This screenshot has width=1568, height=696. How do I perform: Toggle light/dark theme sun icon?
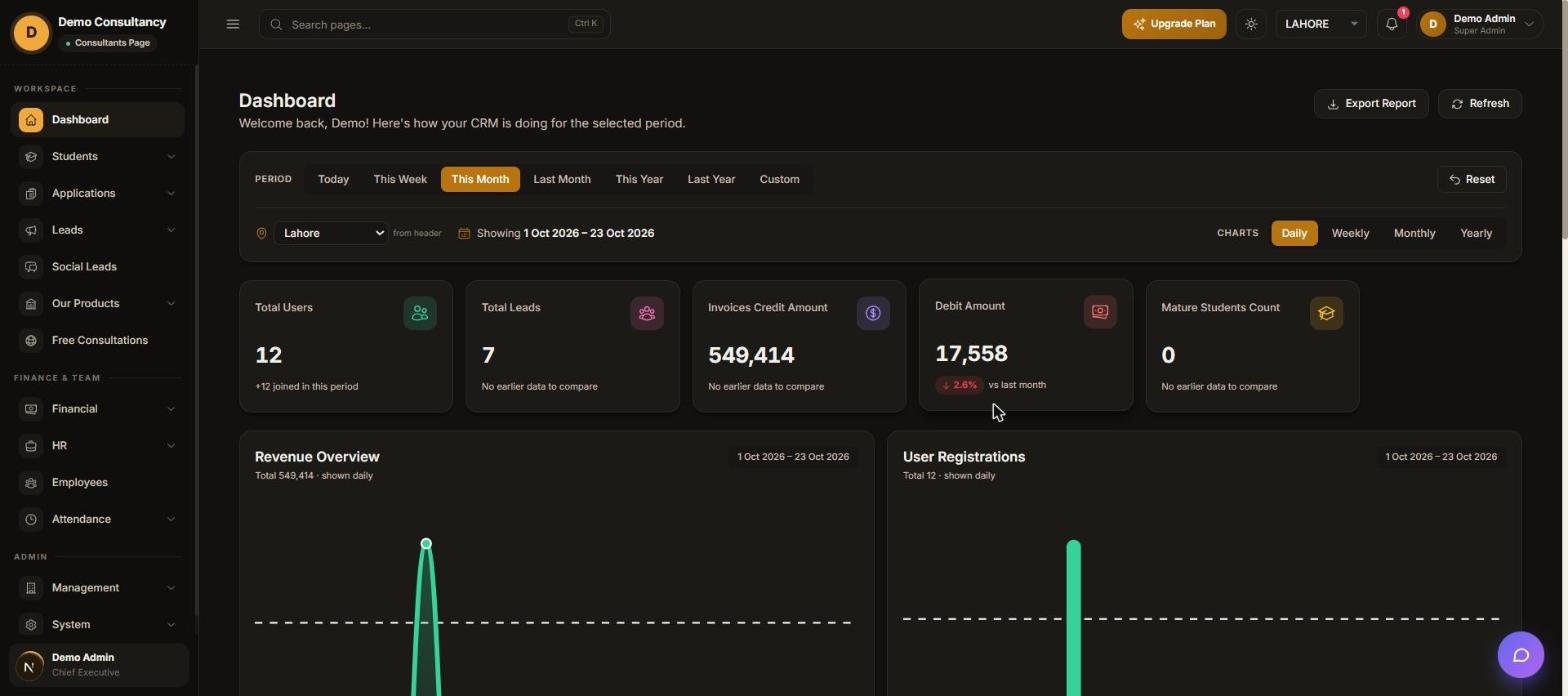coord(1251,24)
